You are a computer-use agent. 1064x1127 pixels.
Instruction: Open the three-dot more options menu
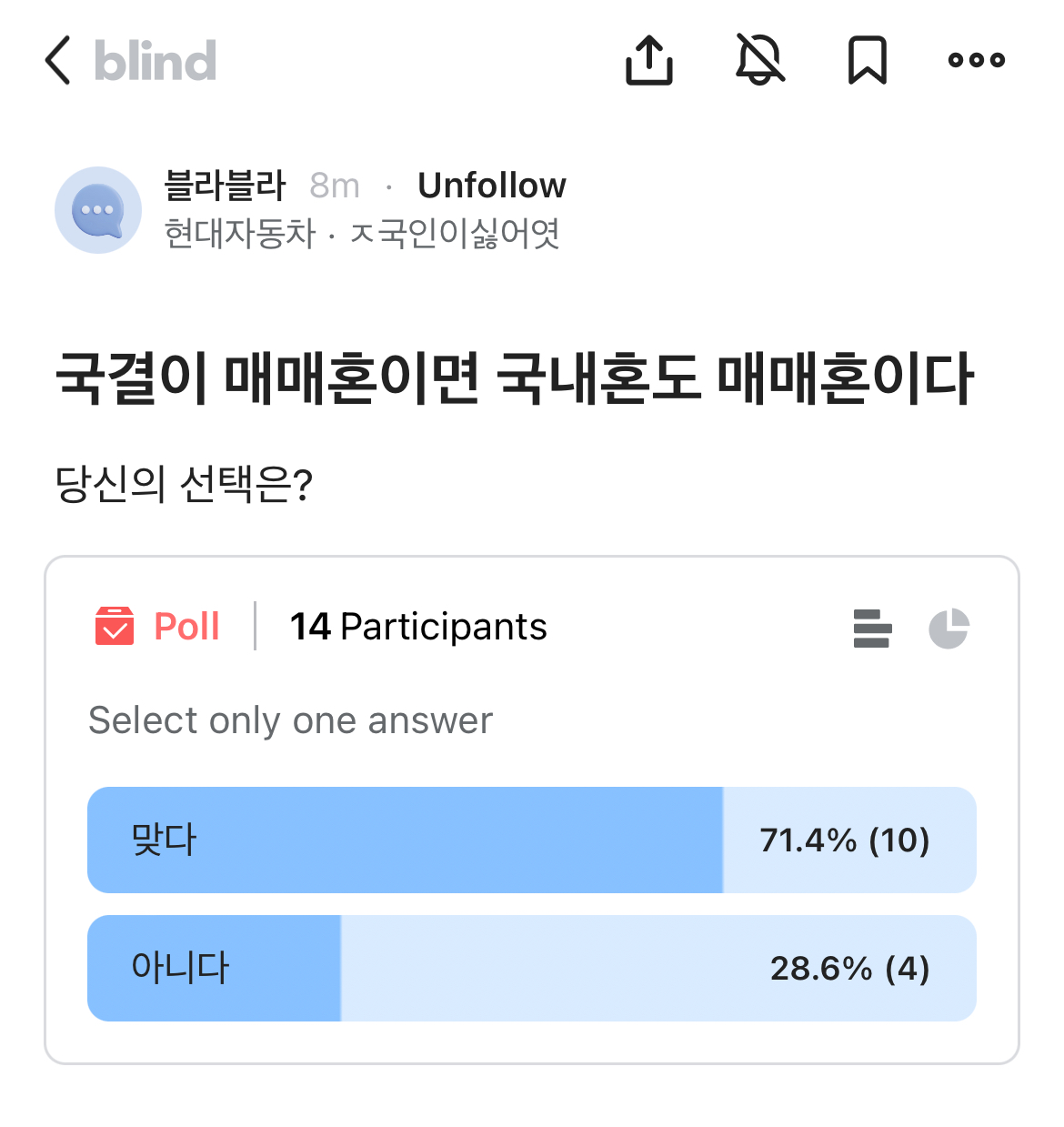pyautogui.click(x=976, y=61)
